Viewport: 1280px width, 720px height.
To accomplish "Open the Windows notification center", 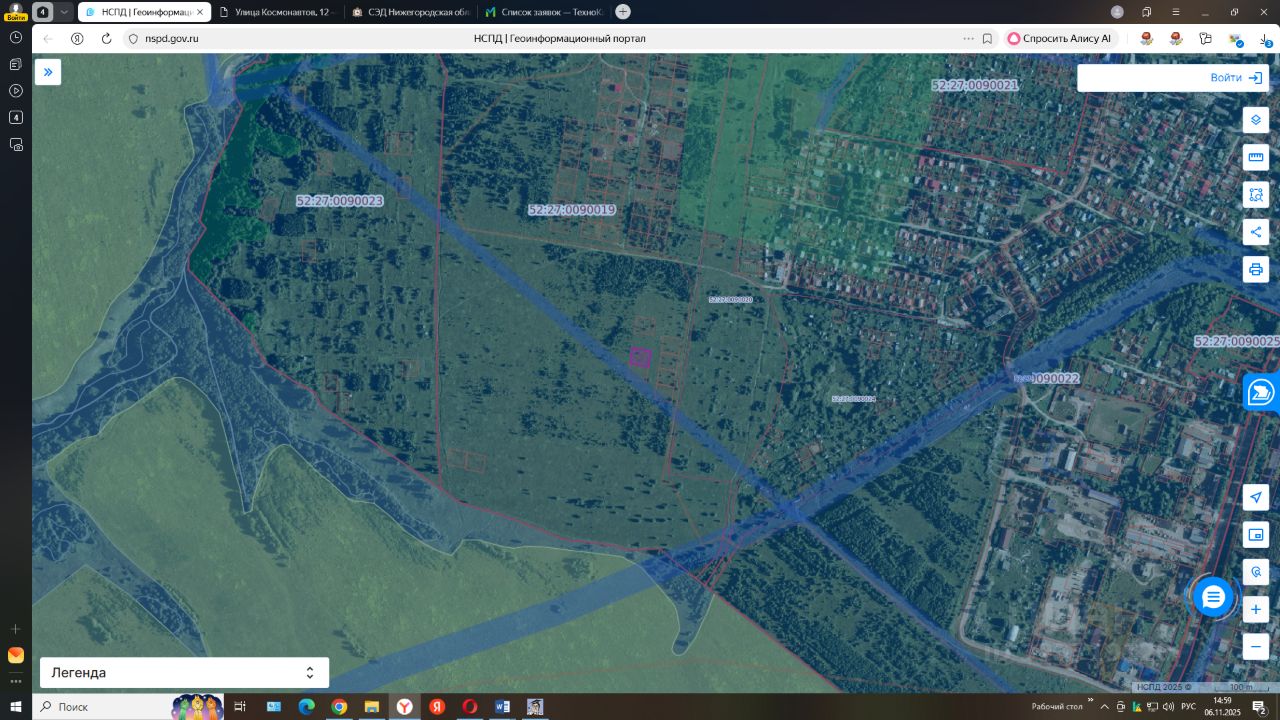I will click(1260, 707).
